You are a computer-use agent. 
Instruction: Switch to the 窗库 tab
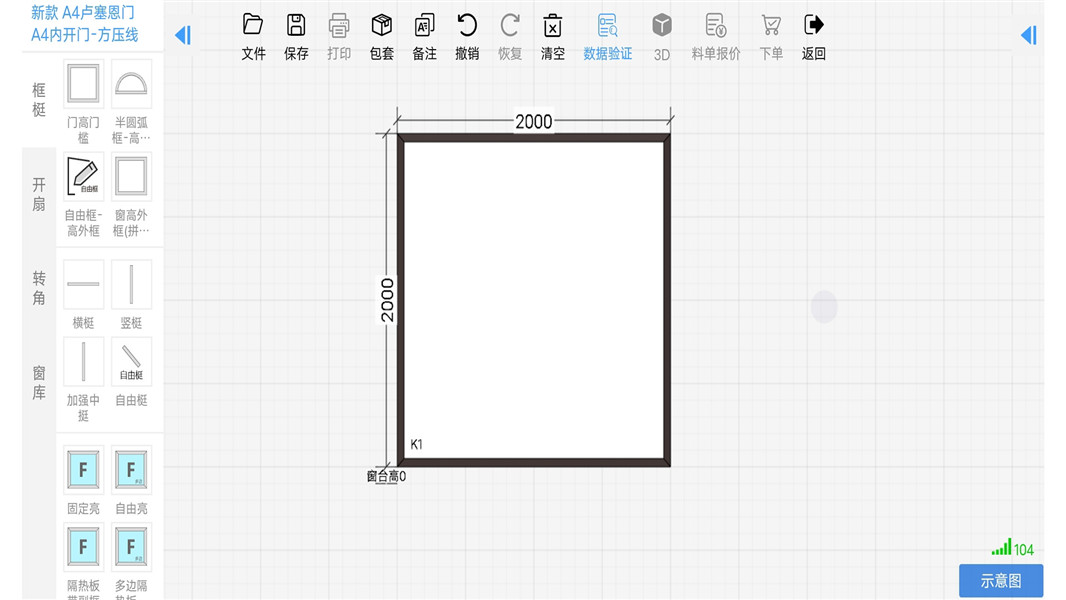point(39,382)
